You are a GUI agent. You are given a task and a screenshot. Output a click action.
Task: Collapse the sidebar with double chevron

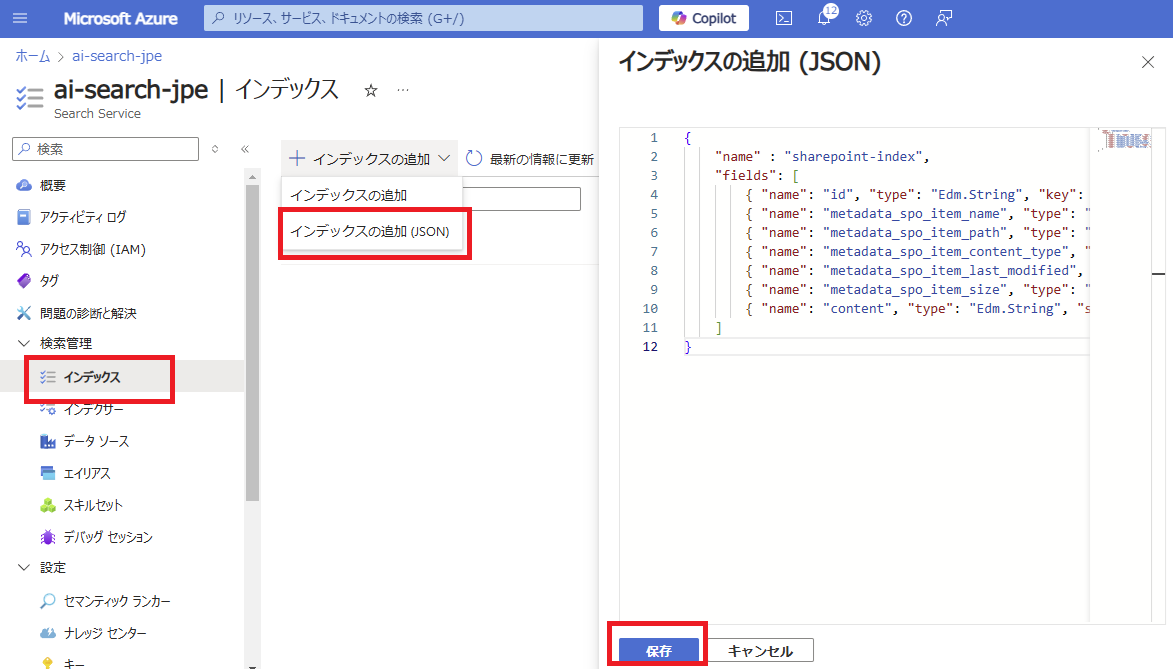click(x=244, y=149)
